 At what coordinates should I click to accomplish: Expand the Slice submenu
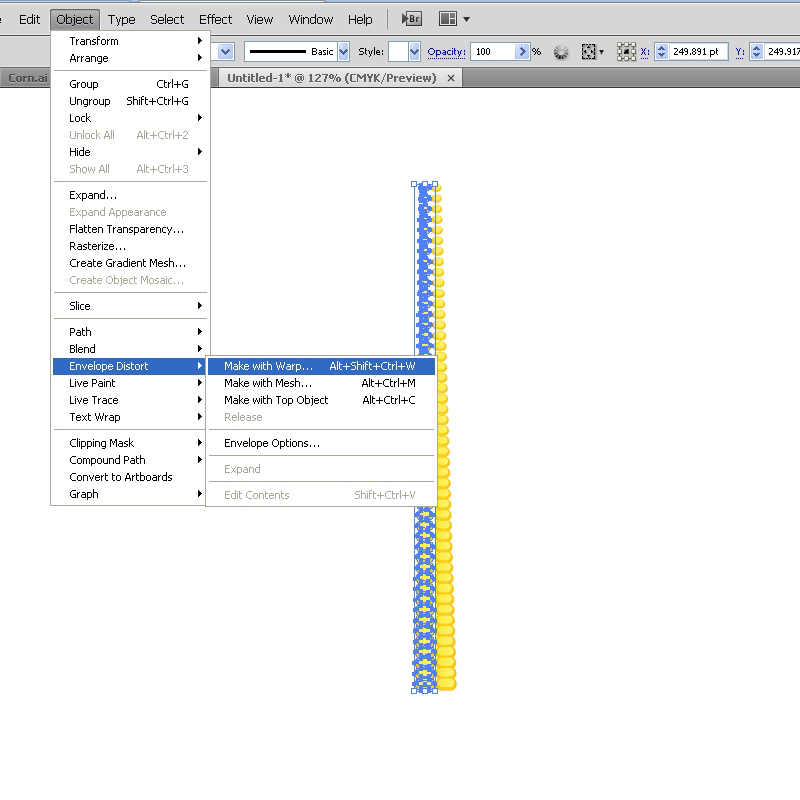130,306
